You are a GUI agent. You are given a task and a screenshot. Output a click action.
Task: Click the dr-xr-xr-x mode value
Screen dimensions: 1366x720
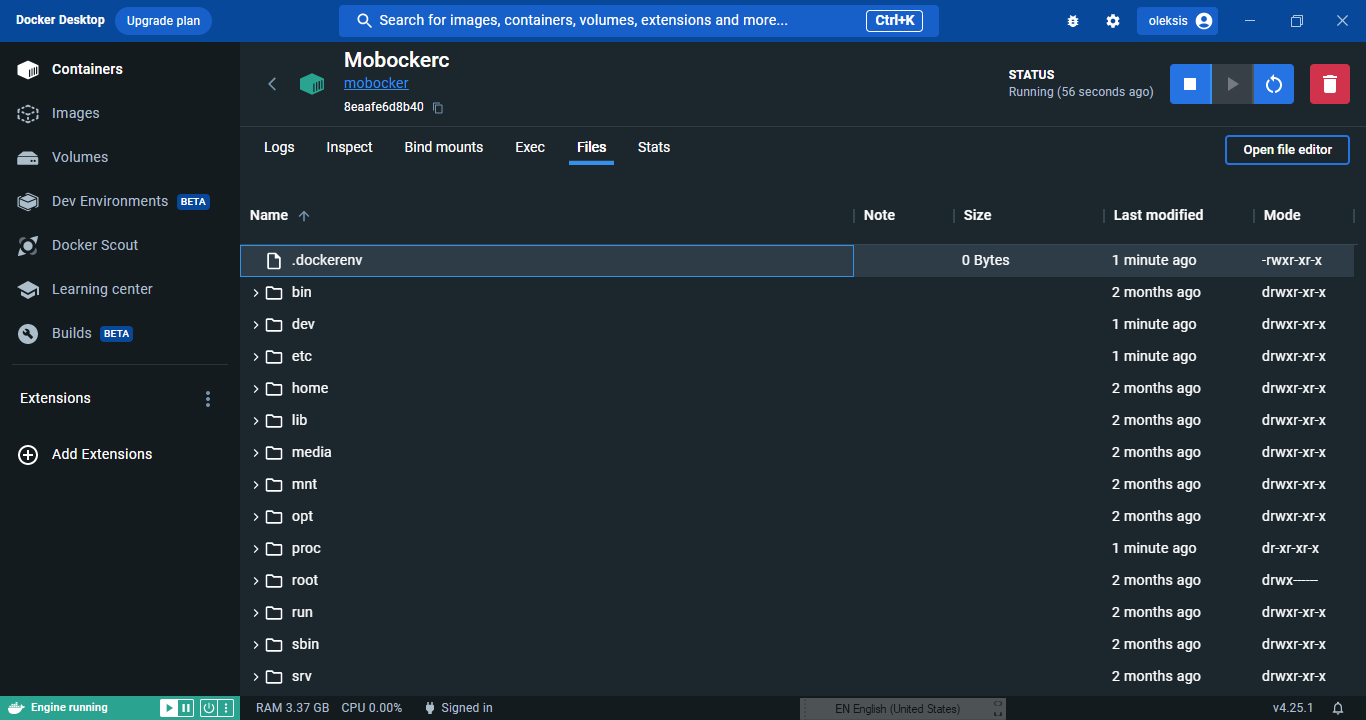[1290, 548]
